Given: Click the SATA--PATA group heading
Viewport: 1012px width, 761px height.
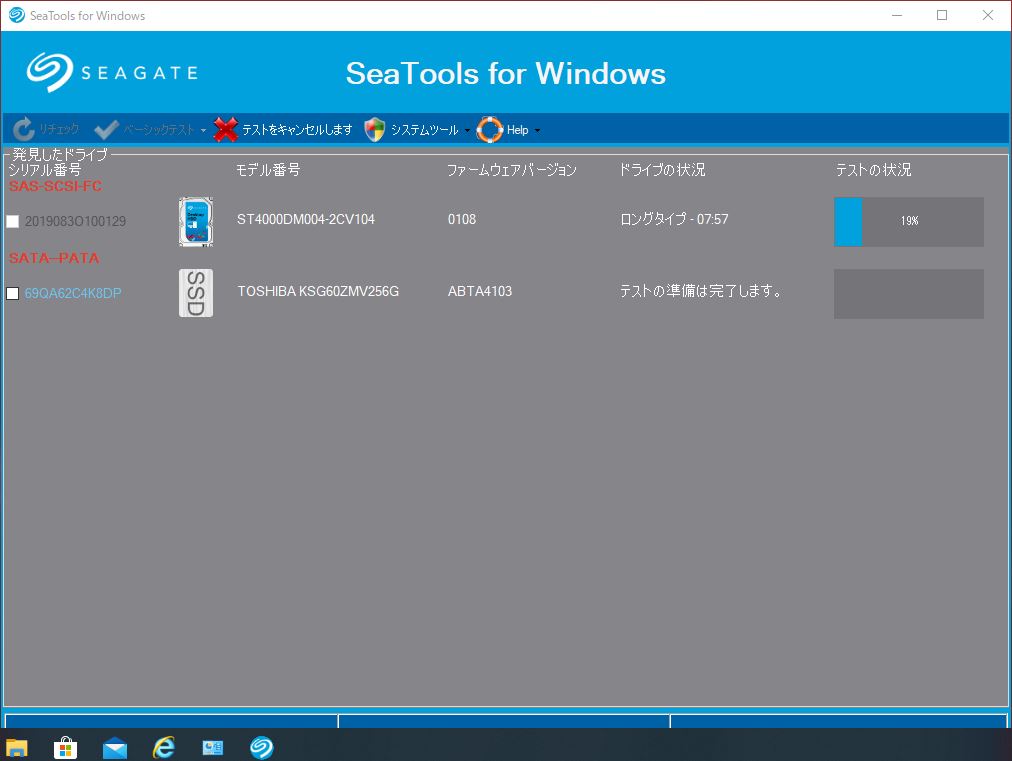Looking at the screenshot, I should pyautogui.click(x=54, y=258).
